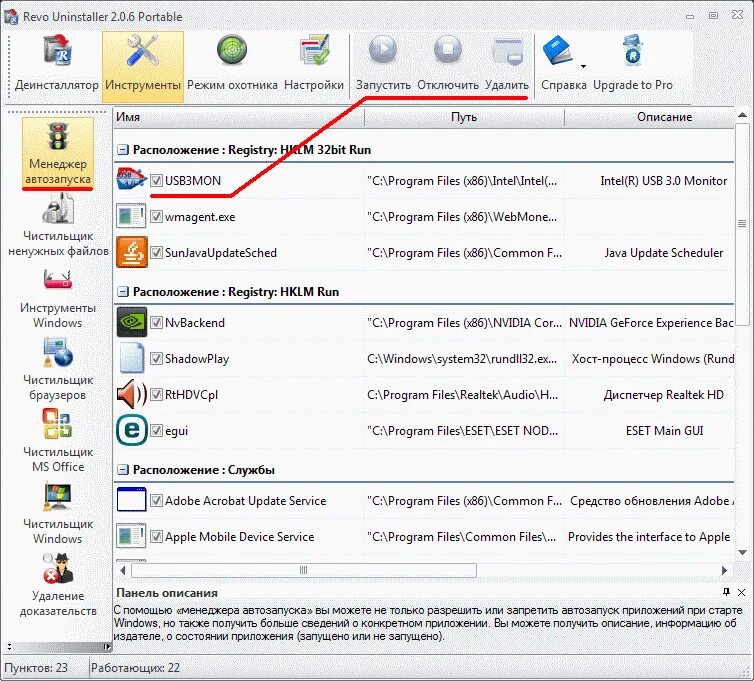
Task: Click the NvBackend NVIDIA icon
Action: pos(131,322)
